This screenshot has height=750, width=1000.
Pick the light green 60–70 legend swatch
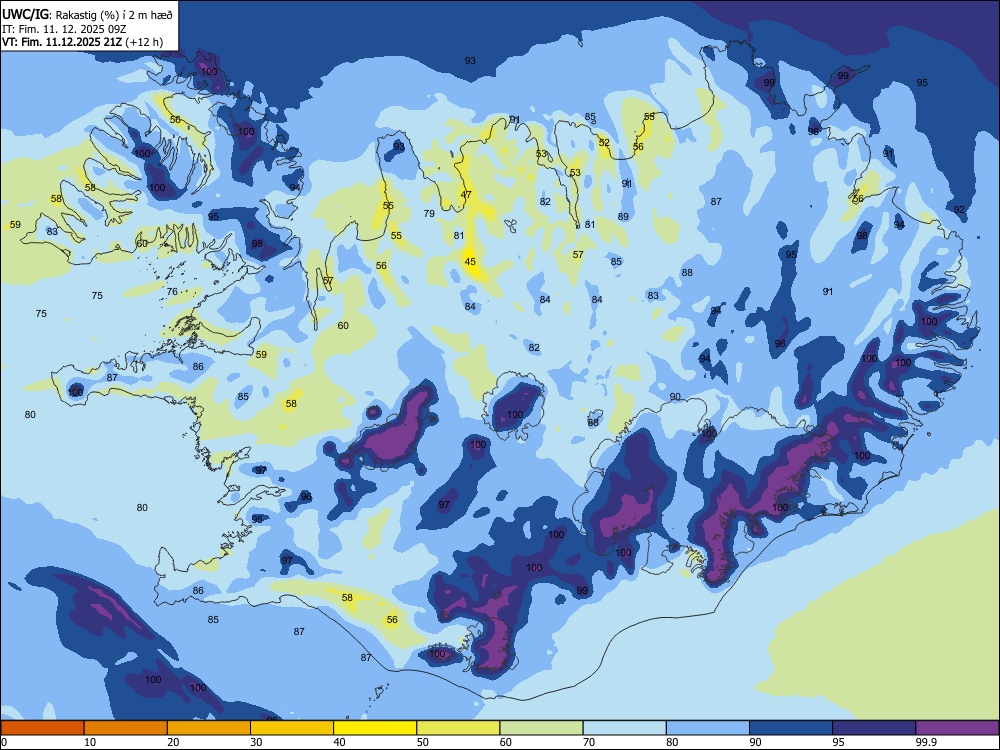pos(541,728)
